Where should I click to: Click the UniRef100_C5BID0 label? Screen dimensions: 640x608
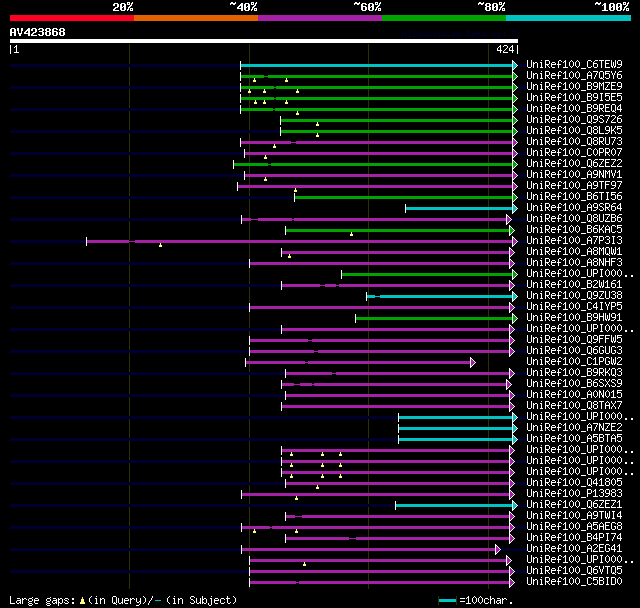tap(574, 582)
